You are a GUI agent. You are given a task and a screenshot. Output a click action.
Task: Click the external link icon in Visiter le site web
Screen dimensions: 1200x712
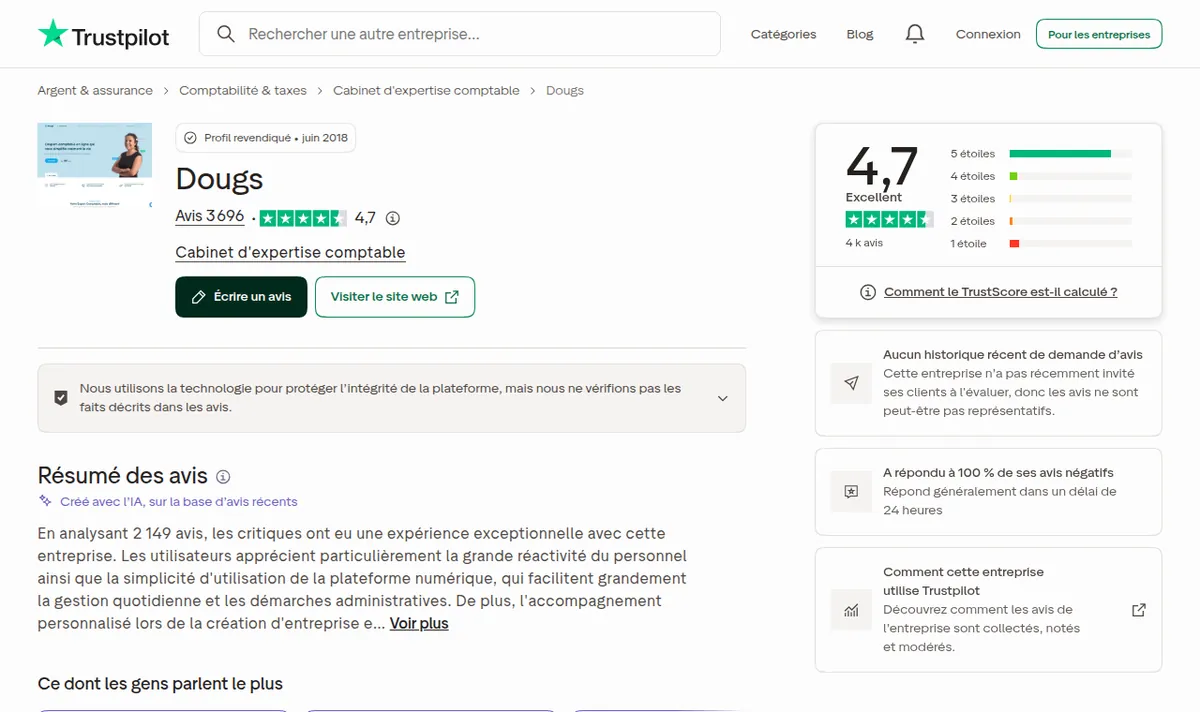coord(452,297)
